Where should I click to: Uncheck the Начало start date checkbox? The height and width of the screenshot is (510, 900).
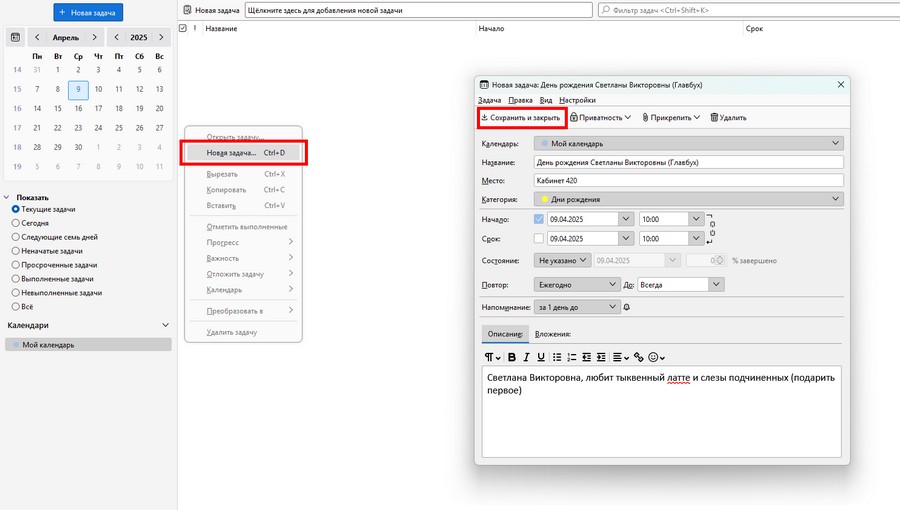540,219
